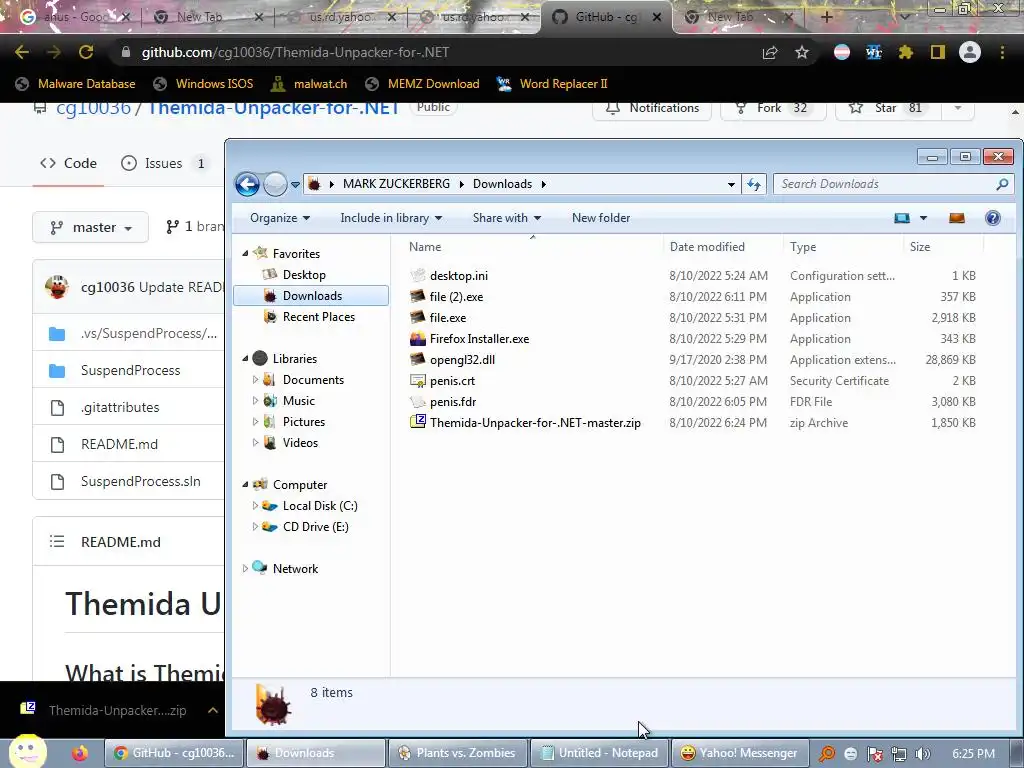Open the view options dropdown arrow

923,218
